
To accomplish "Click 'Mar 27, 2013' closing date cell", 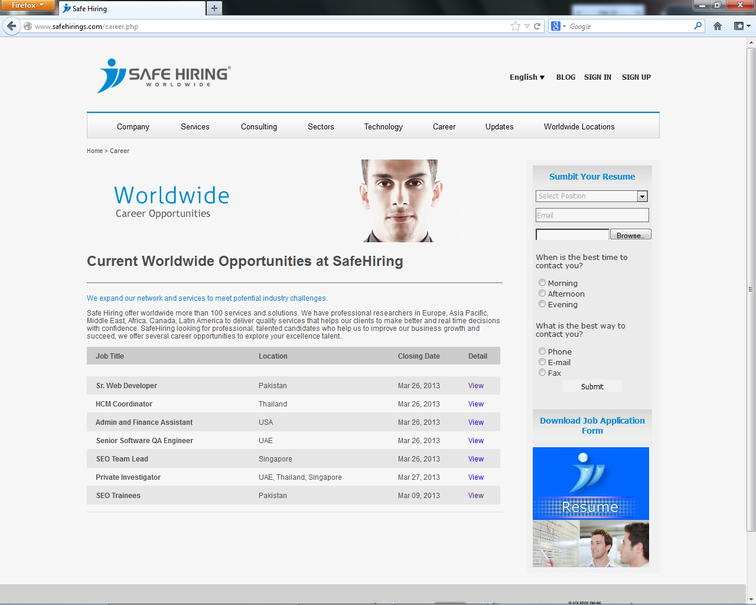I will point(419,477).
